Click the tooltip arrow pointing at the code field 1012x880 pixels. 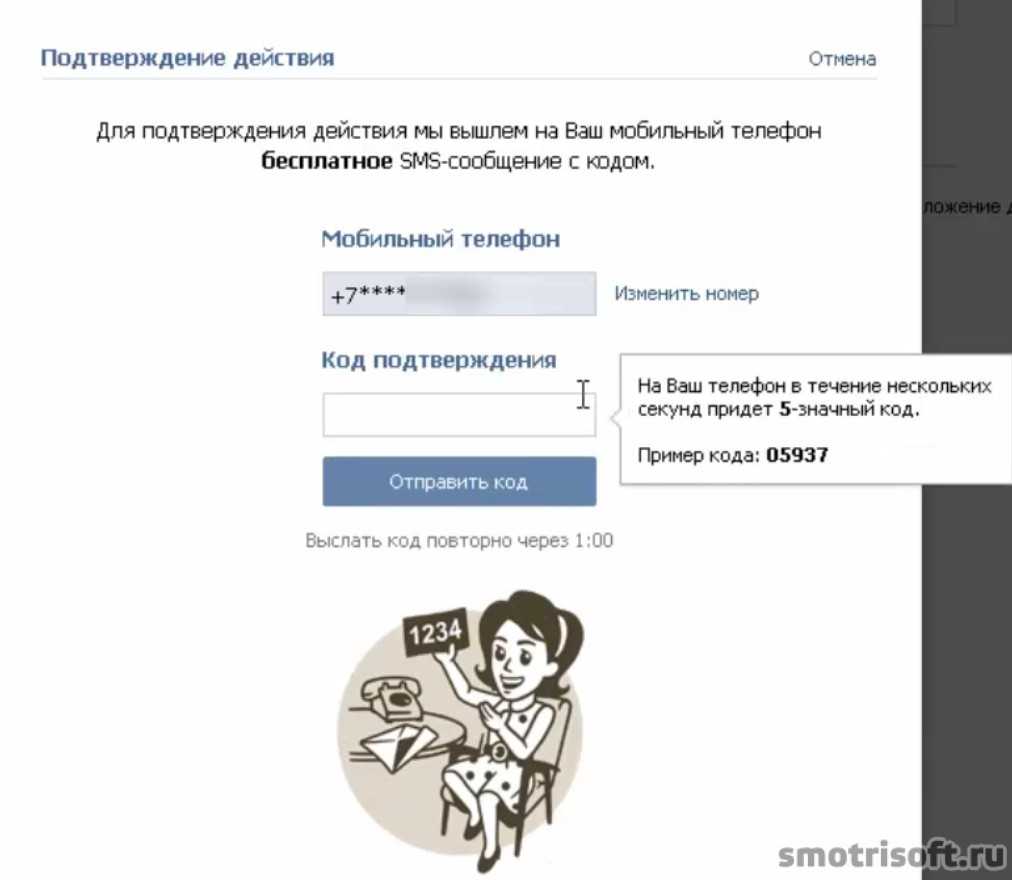click(615, 418)
